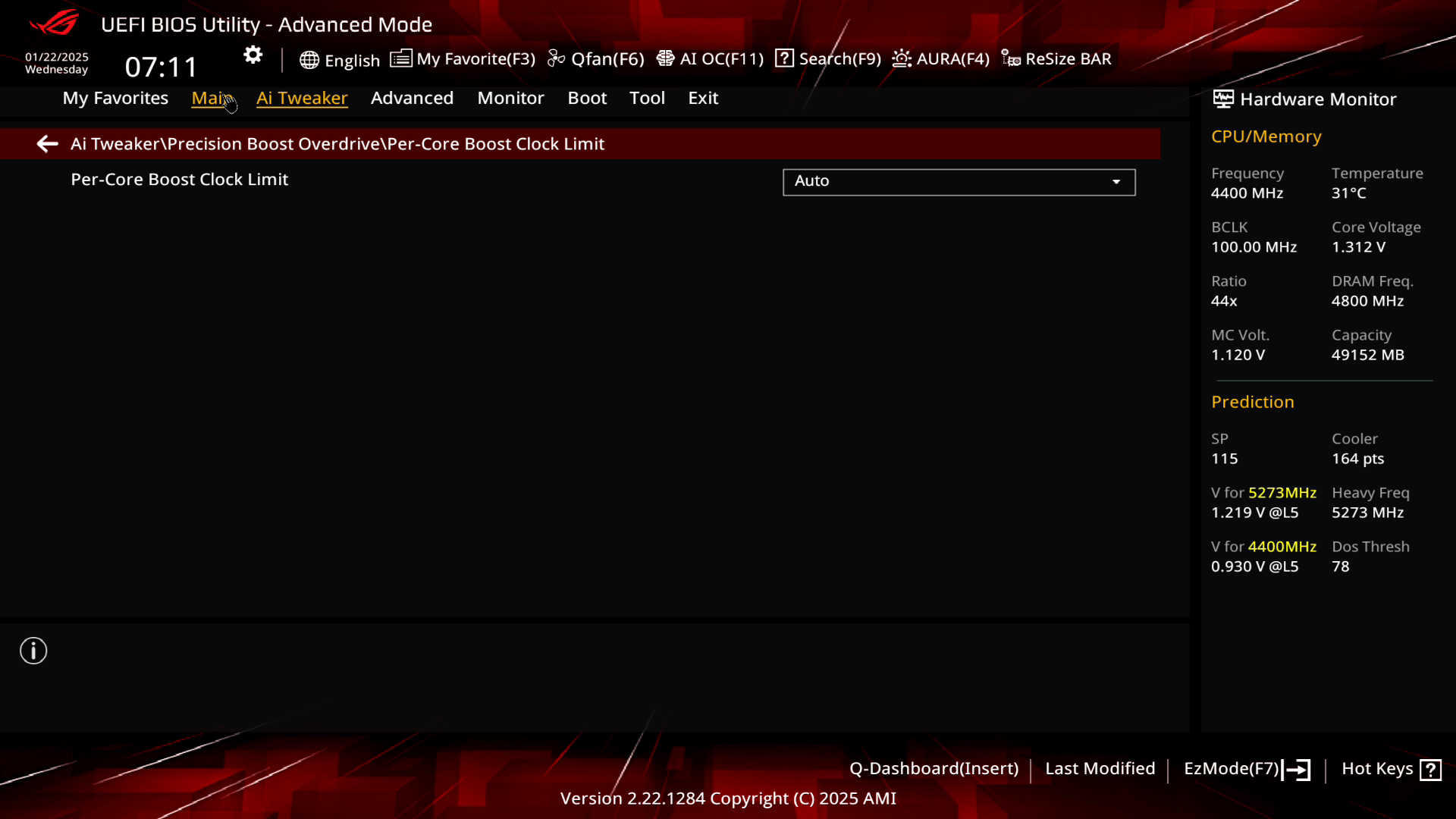This screenshot has height=819, width=1456.
Task: Open AI OC panel with F11 icon
Action: 711,58
